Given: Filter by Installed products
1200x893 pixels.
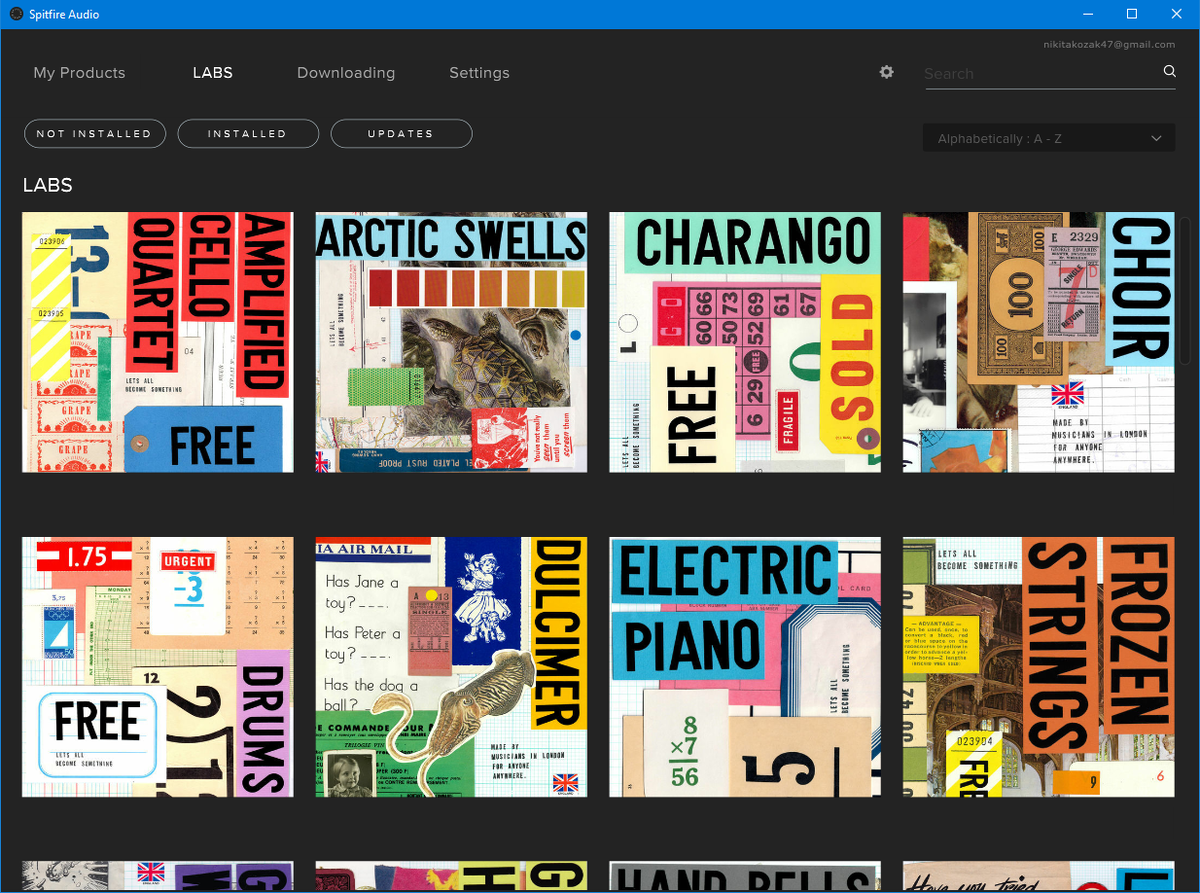Looking at the screenshot, I should tap(248, 133).
